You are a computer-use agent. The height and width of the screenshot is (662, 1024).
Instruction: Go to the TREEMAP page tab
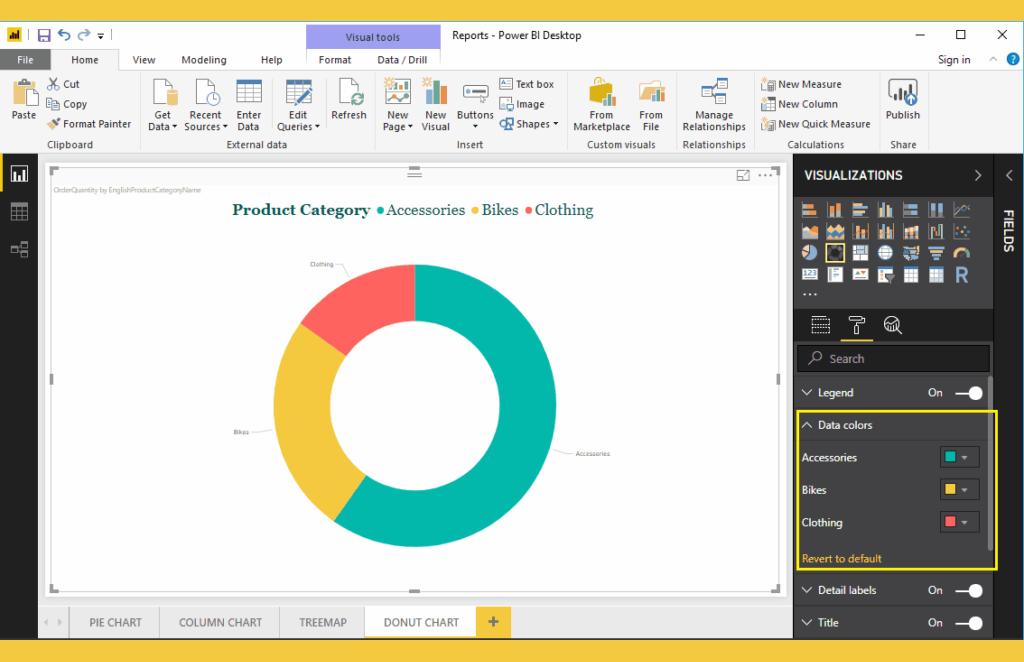point(323,622)
